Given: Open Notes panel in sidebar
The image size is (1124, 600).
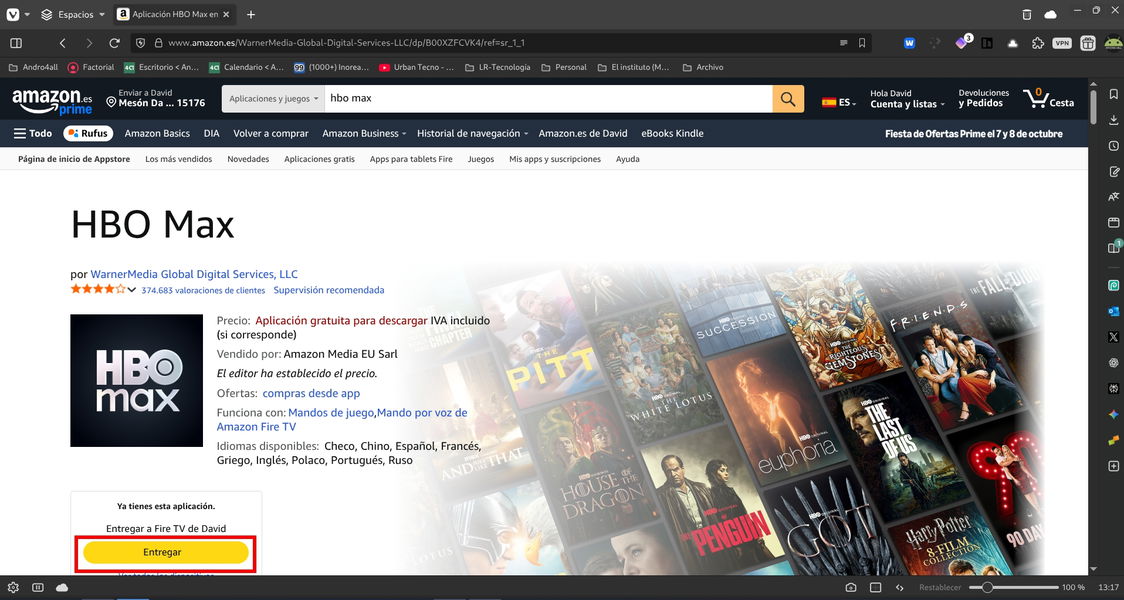Looking at the screenshot, I should 1113,171.
